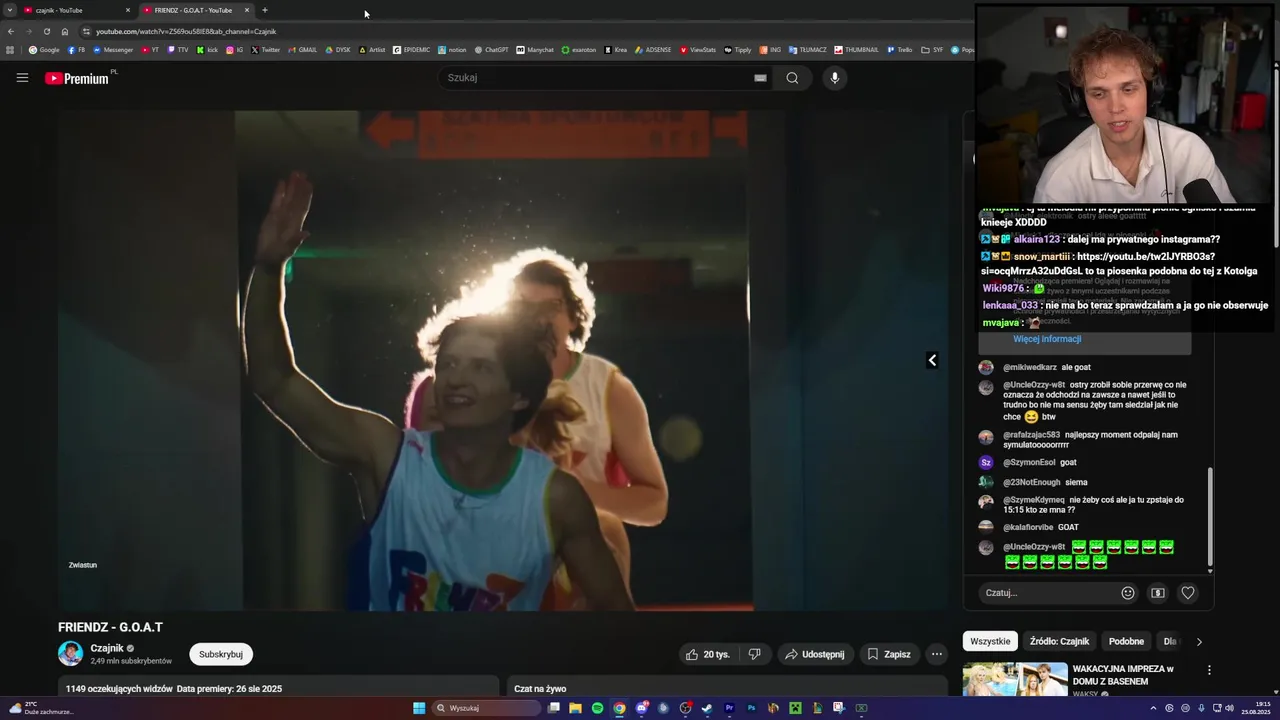Select the Podobne filter chip
1280x720 pixels.
click(x=1126, y=641)
